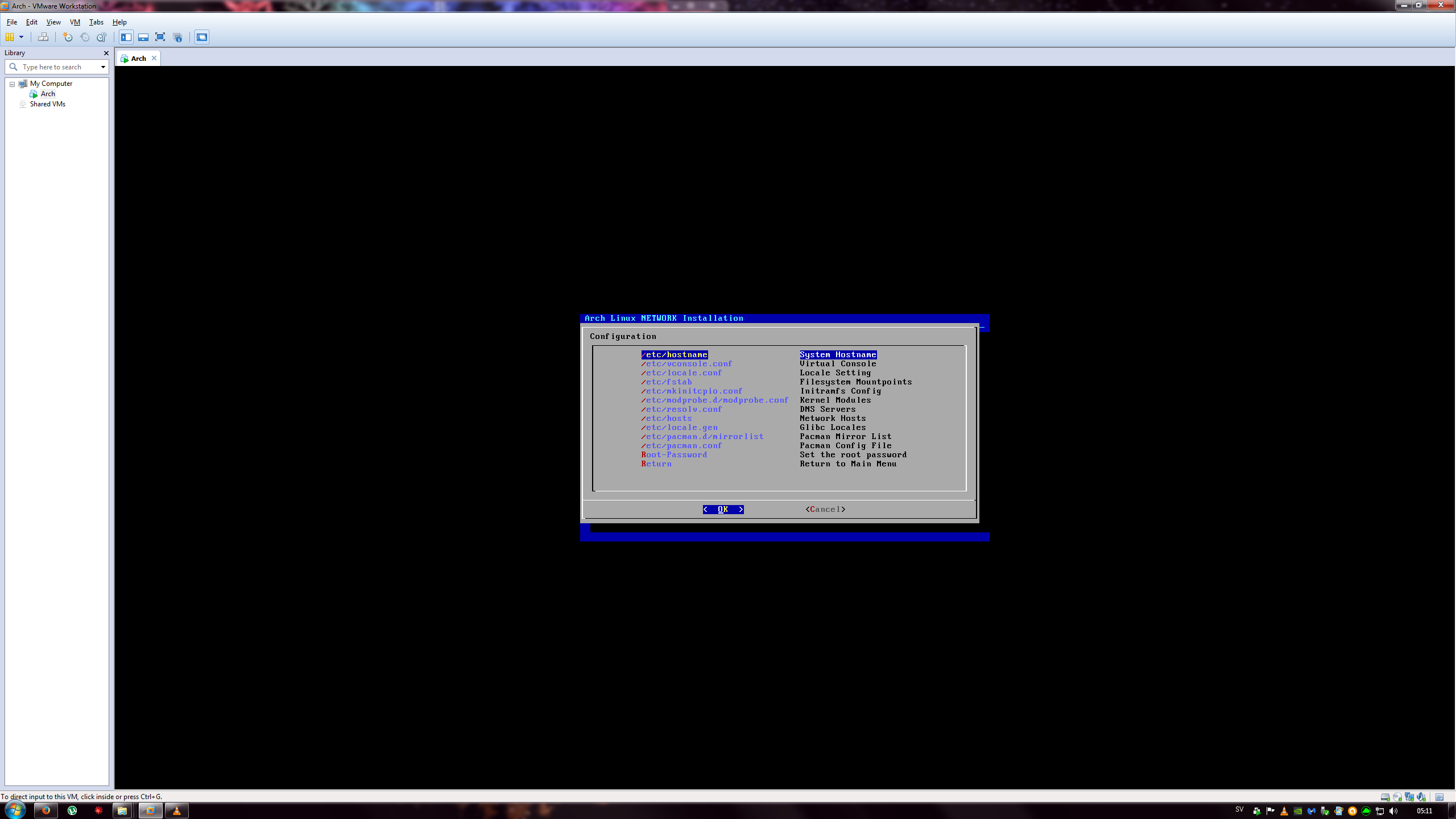This screenshot has height=819, width=1456.
Task: Open the Tabs menu
Action: point(96,22)
